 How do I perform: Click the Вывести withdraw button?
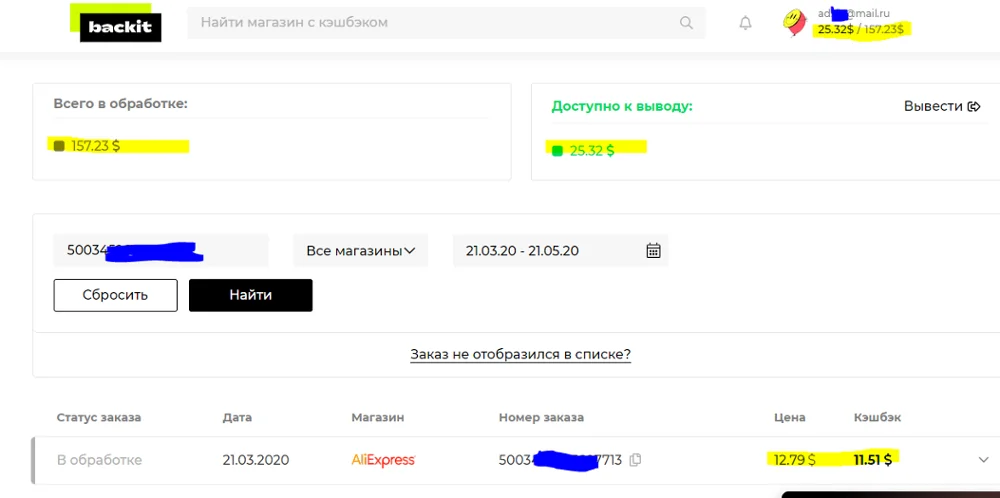pyautogui.click(x=942, y=106)
